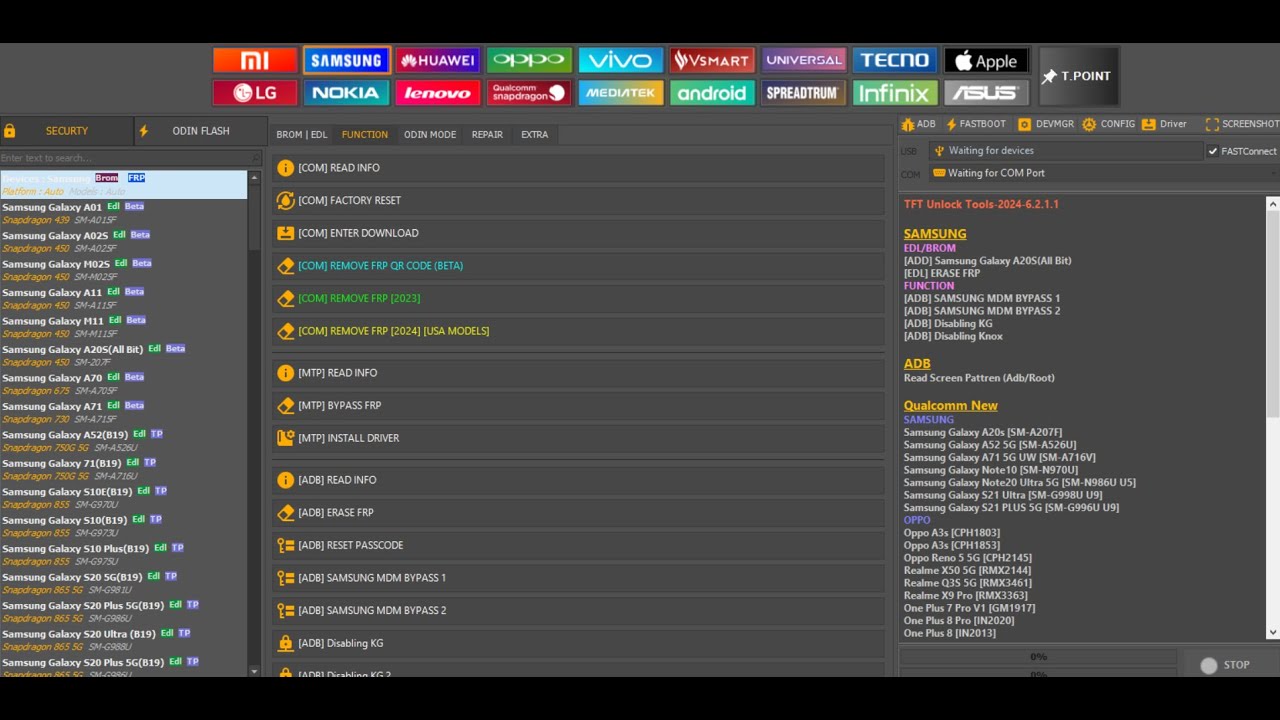This screenshot has height=720, width=1280.
Task: Switch to the FUNCTION tab
Action: (365, 135)
